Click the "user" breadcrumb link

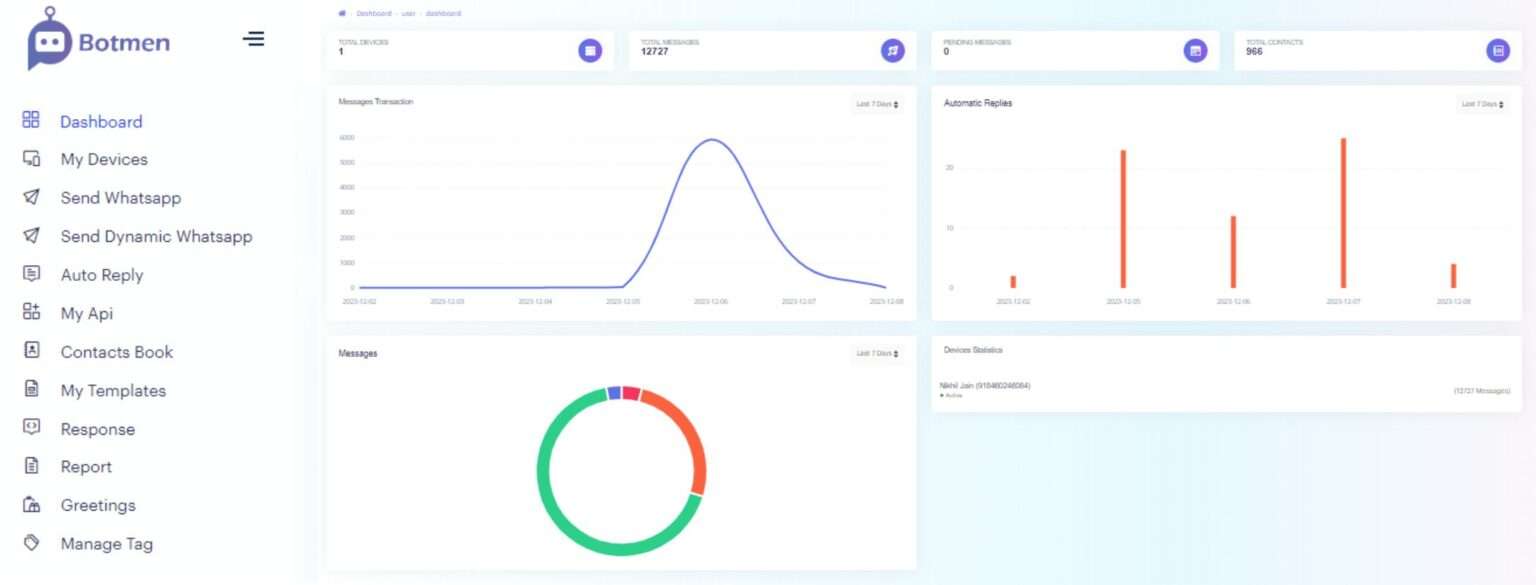click(408, 14)
